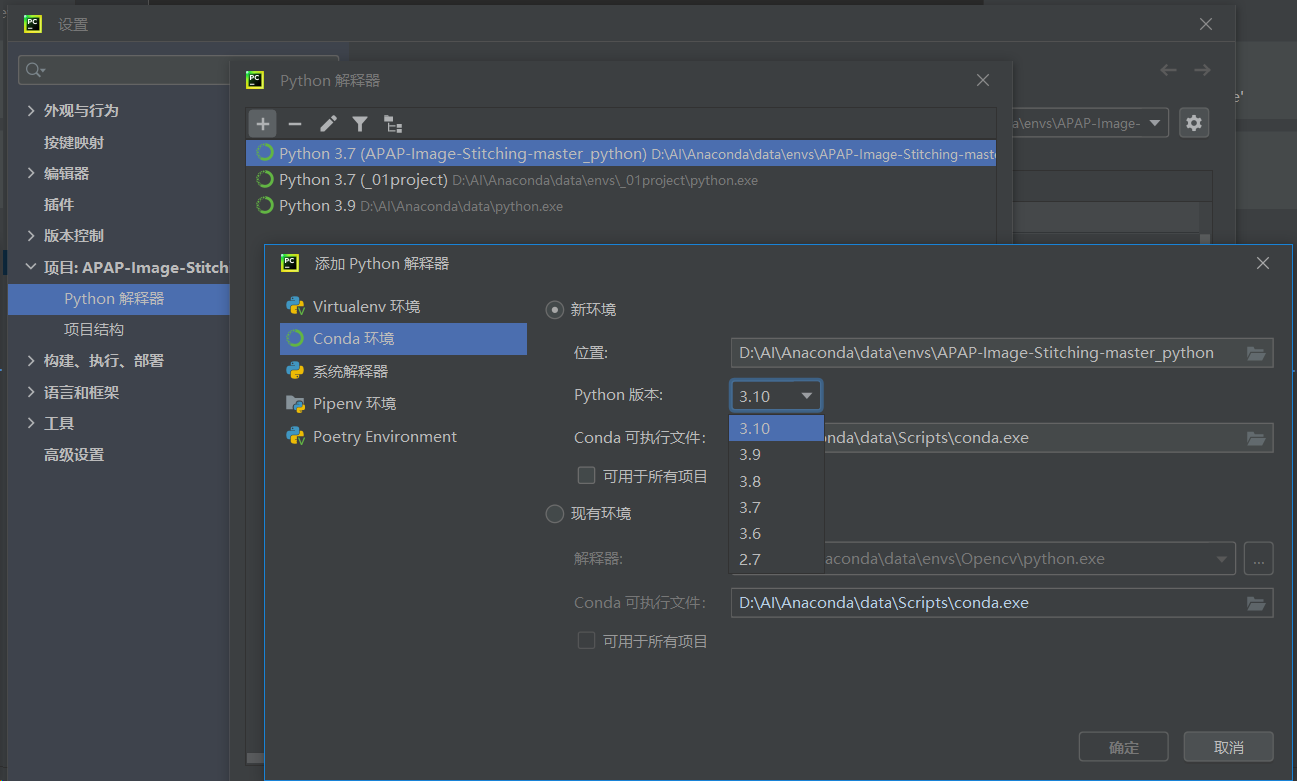The image size is (1297, 781).
Task: Choose Python version 3.8 from list
Action: point(776,481)
